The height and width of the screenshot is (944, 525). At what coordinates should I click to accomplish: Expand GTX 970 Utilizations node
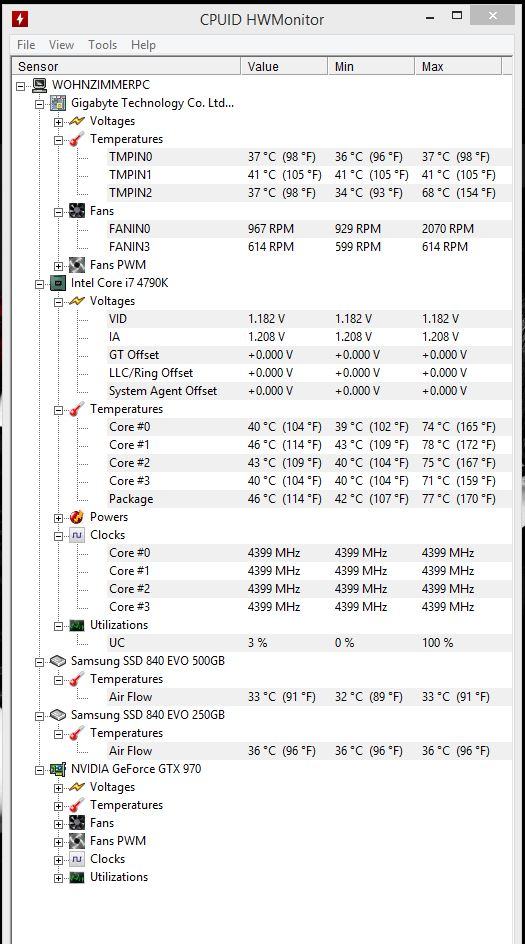[x=58, y=878]
